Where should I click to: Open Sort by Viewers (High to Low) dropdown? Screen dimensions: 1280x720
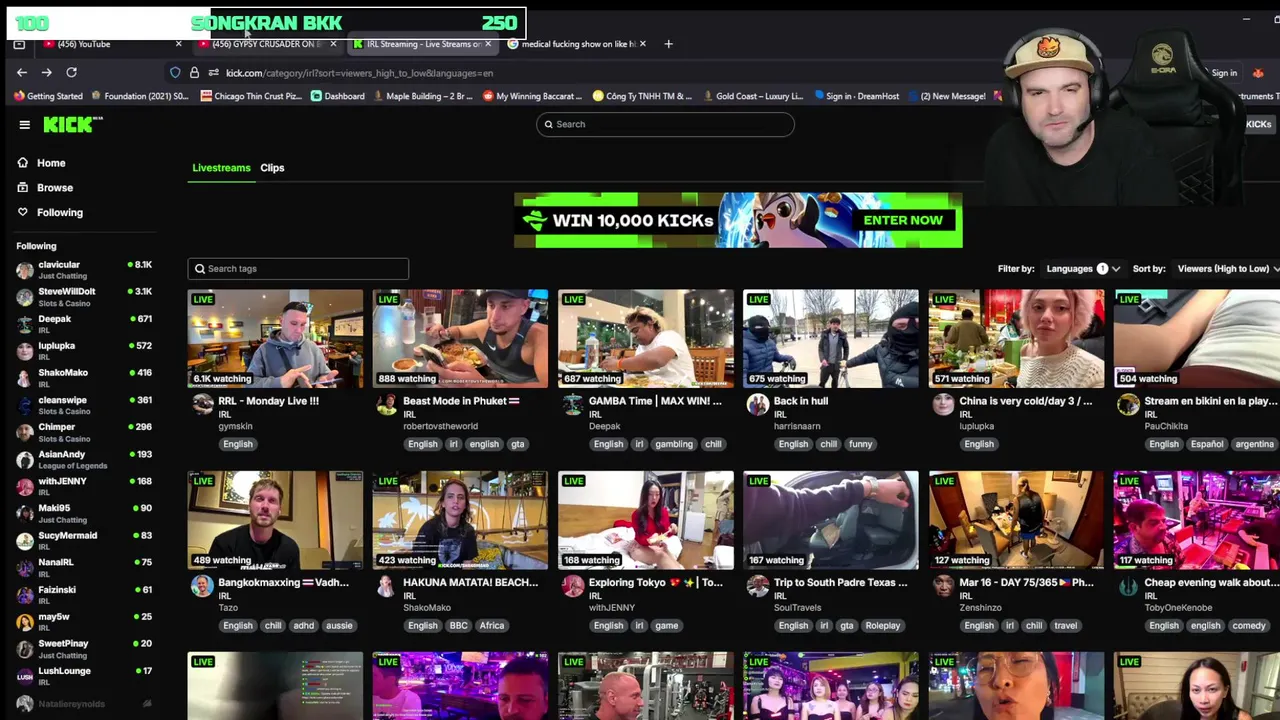[1228, 268]
